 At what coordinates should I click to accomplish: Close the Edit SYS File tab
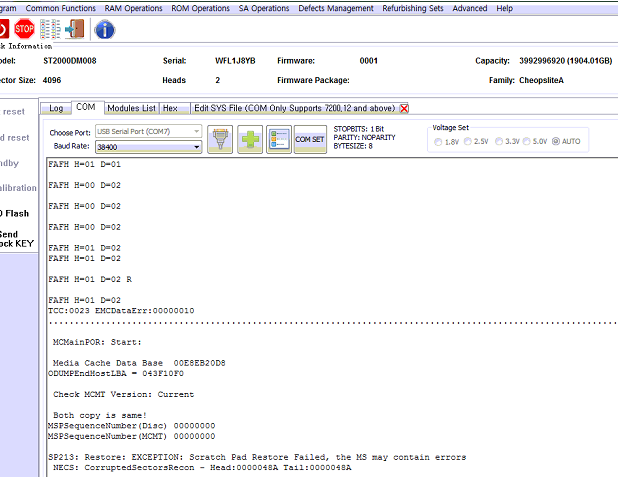[x=404, y=108]
